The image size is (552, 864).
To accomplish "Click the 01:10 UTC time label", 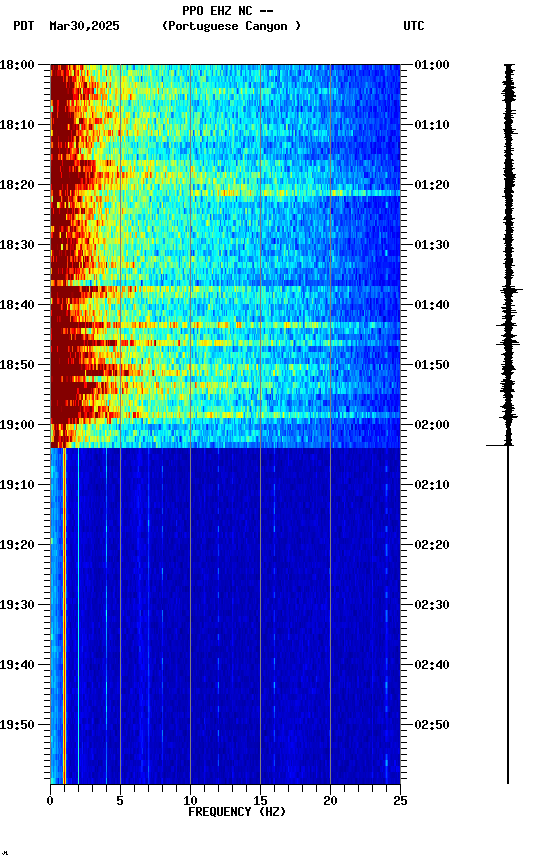I will pyautogui.click(x=432, y=125).
